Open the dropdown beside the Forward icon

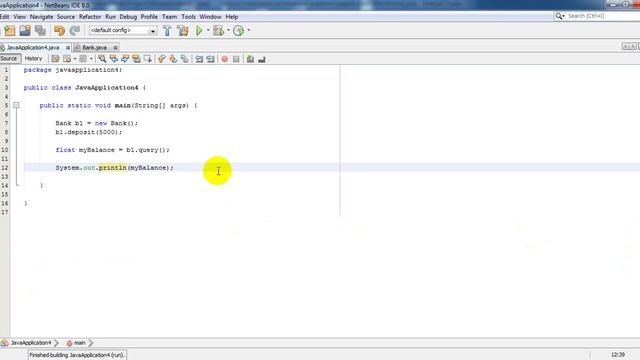(91, 59)
